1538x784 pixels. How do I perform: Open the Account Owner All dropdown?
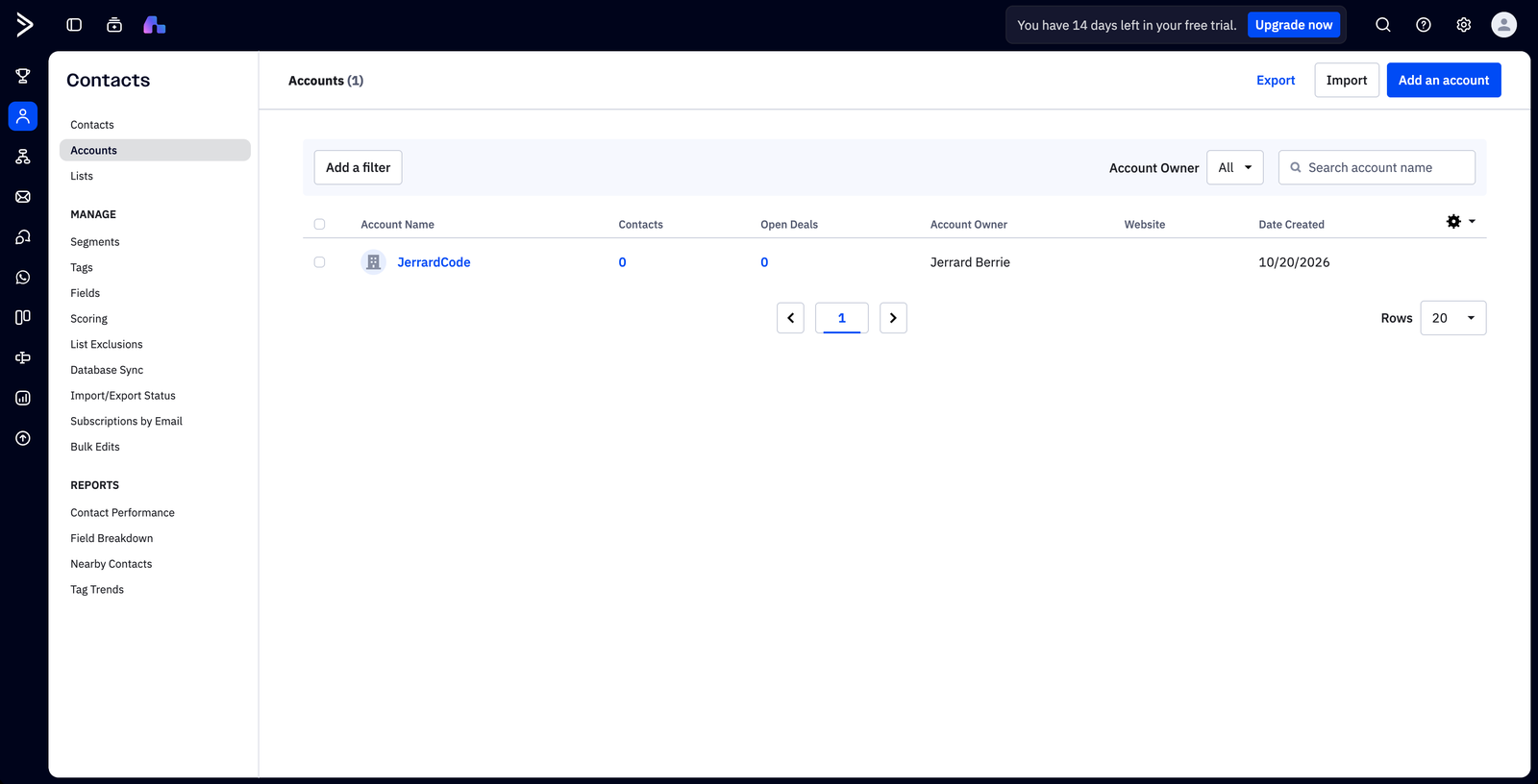click(1235, 167)
